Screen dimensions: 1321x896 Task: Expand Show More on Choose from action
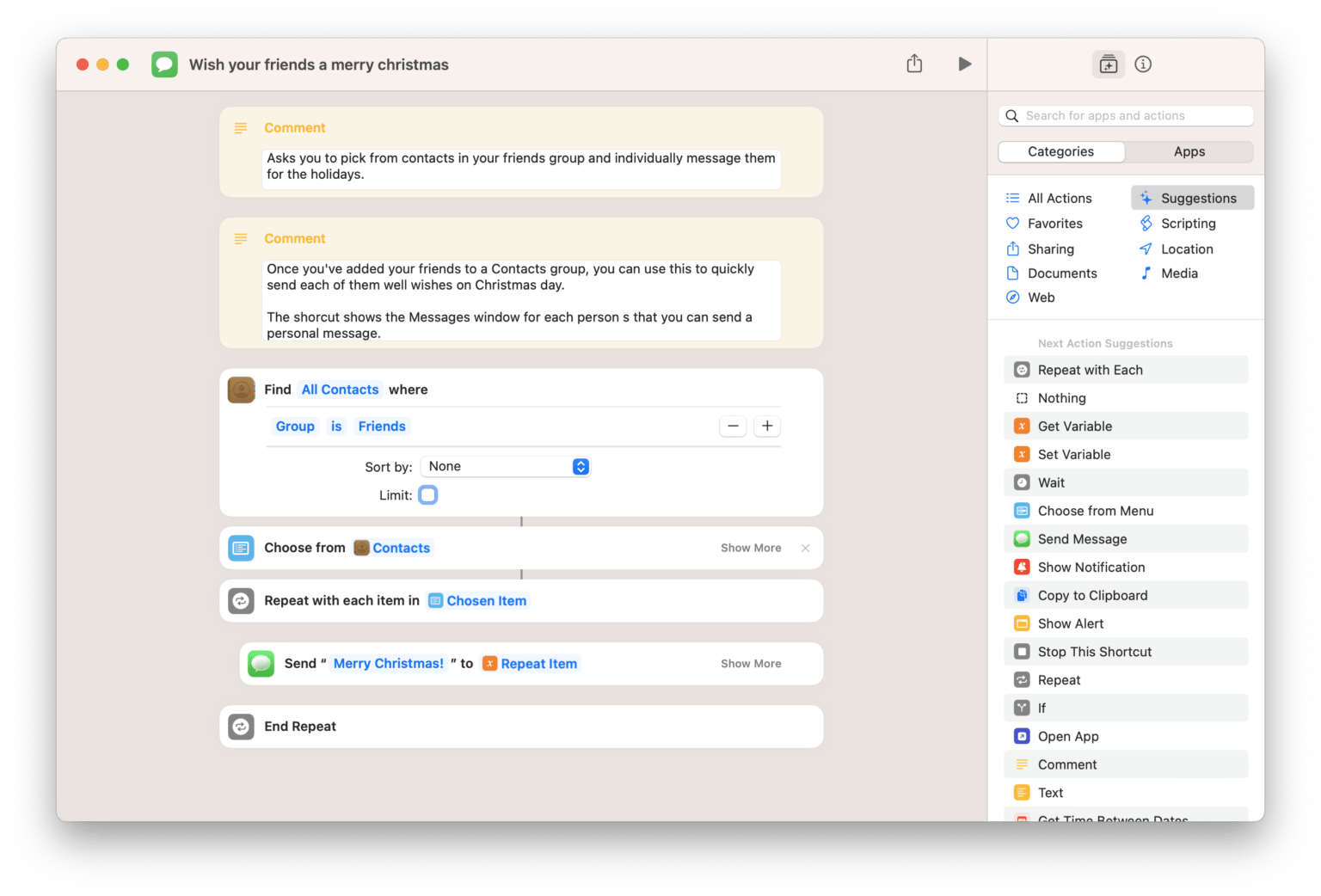pos(750,549)
